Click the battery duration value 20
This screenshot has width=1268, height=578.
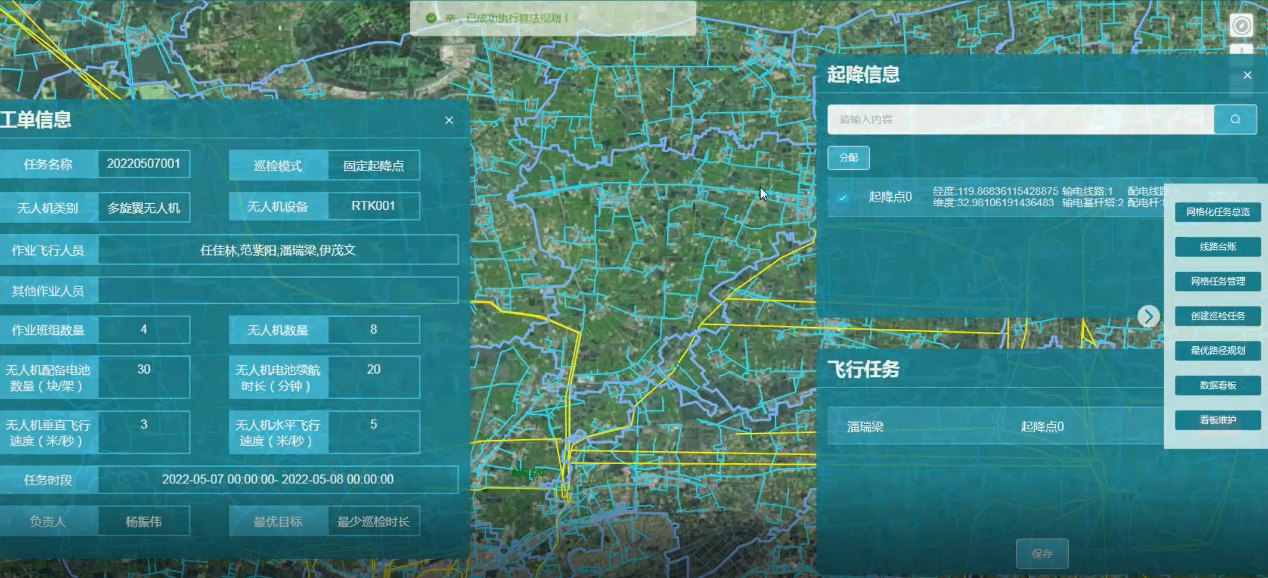click(x=374, y=377)
